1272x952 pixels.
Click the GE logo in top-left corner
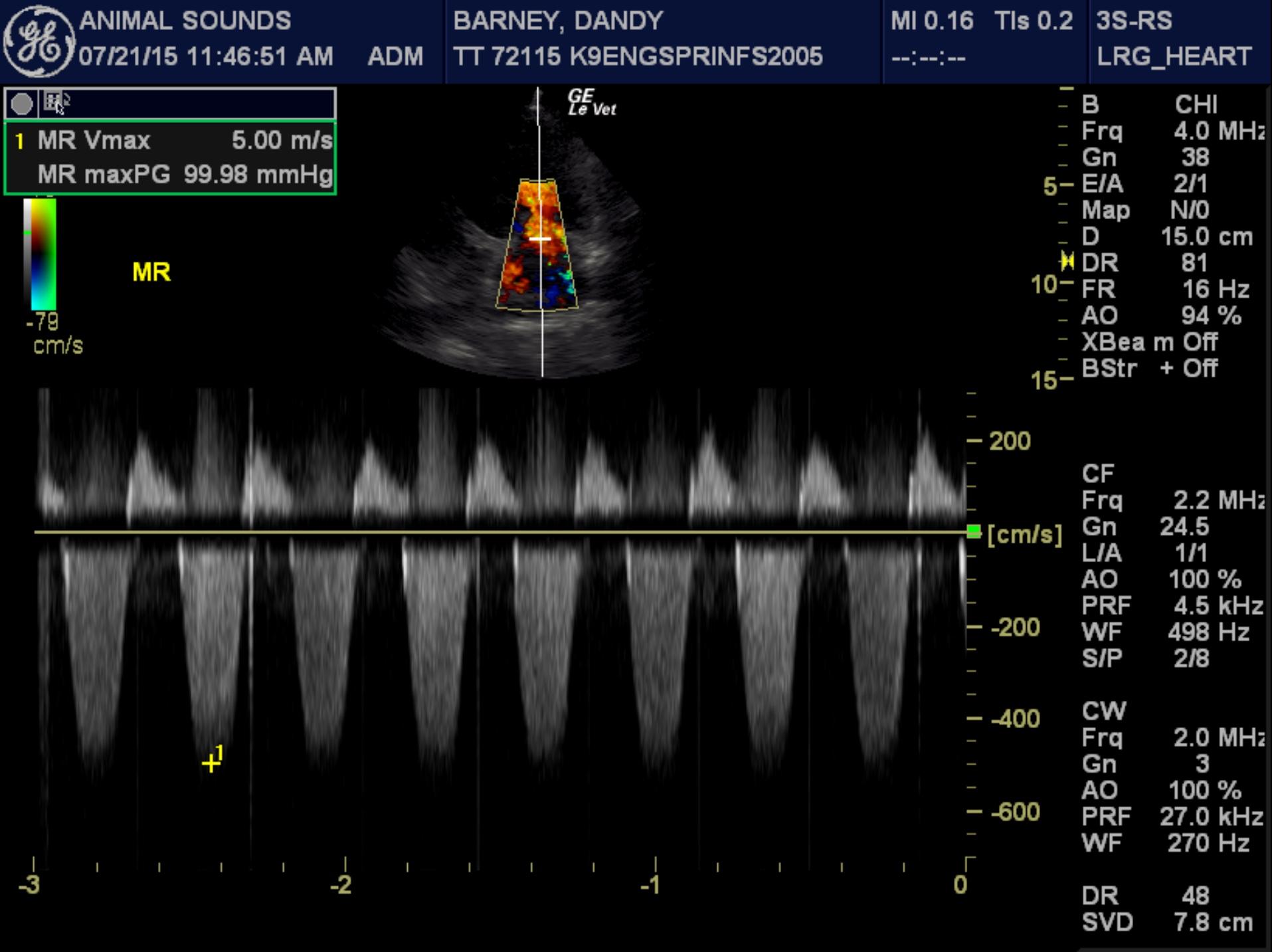tap(38, 41)
